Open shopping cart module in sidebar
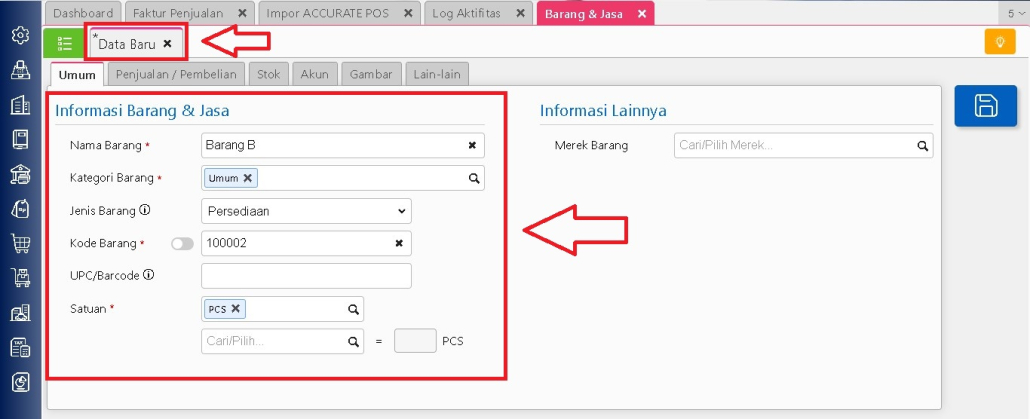Screen dimensions: 1030x419 (x=20, y=243)
